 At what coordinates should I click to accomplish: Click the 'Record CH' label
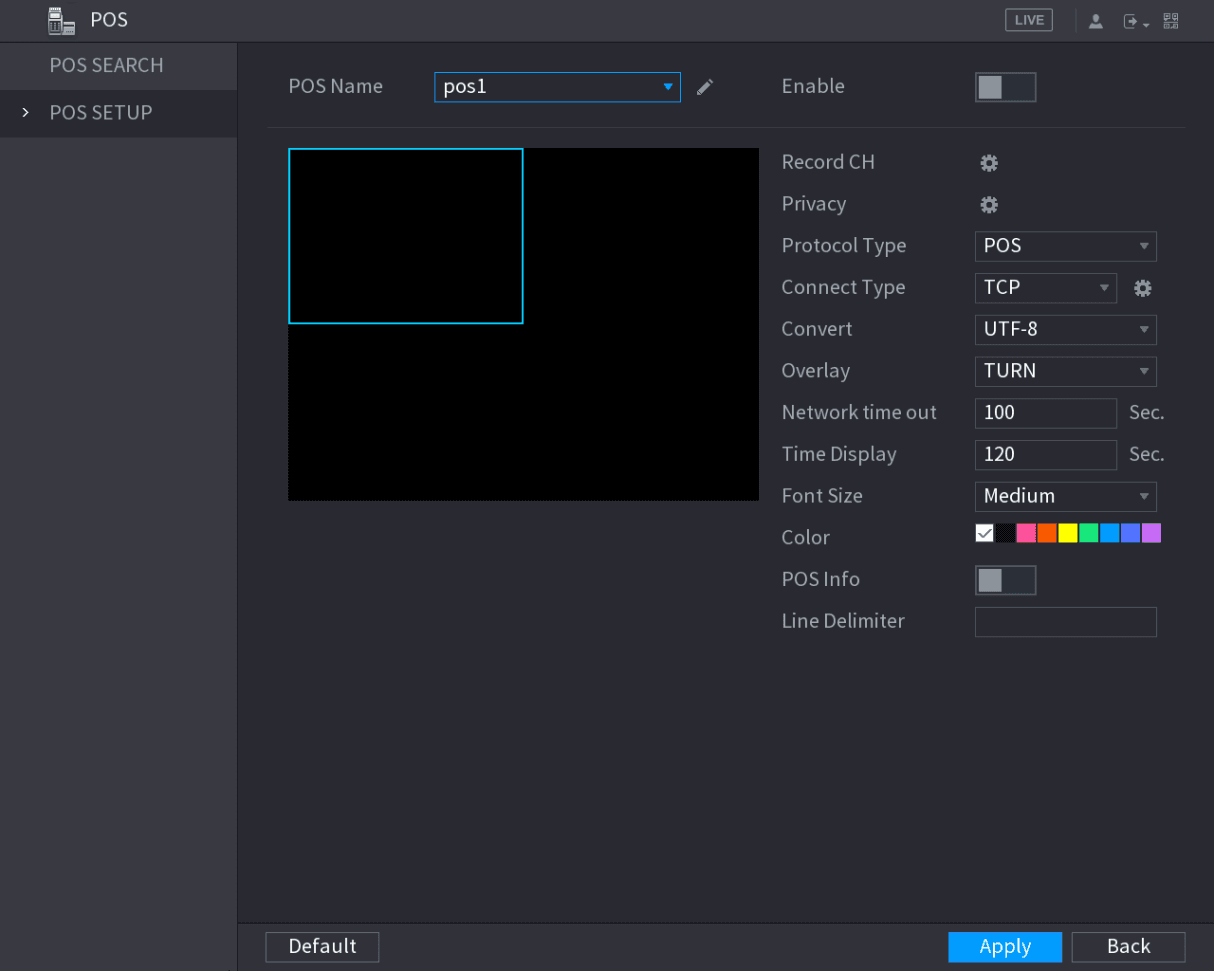coord(828,162)
